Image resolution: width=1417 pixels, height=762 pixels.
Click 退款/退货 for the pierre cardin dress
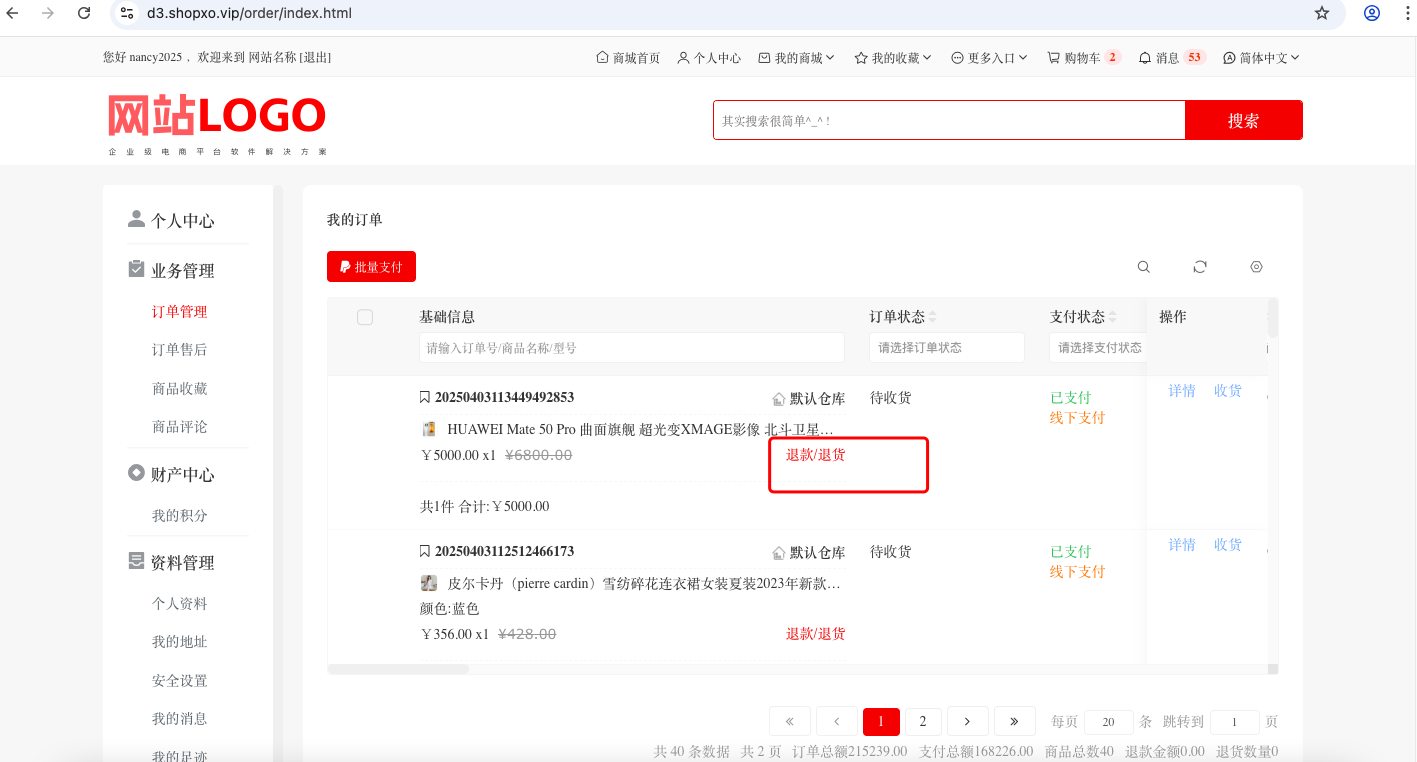[816, 634]
